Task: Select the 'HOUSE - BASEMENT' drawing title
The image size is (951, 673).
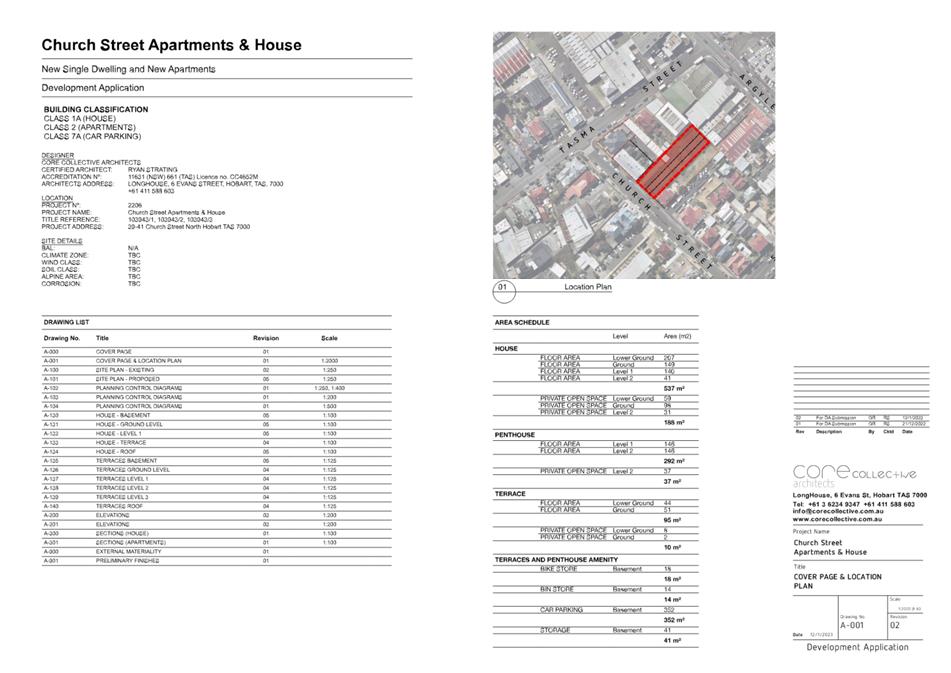Action: coord(123,415)
